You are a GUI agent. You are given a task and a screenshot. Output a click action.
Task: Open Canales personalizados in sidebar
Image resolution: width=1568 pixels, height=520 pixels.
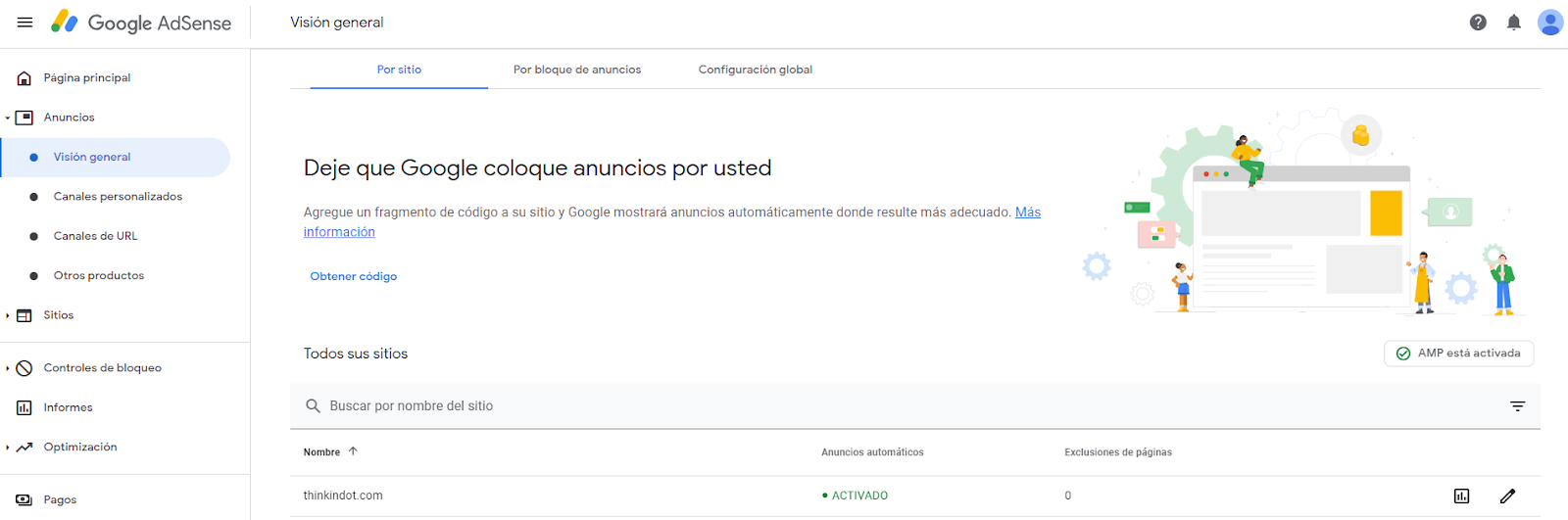(118, 197)
